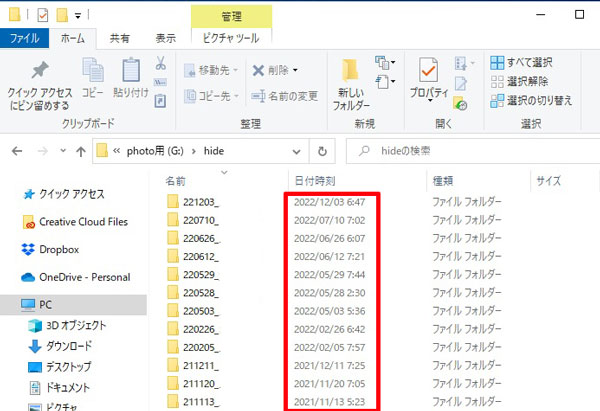The height and width of the screenshot is (411, 600).
Task: Sort by the 日付時刻 column header
Action: (314, 181)
